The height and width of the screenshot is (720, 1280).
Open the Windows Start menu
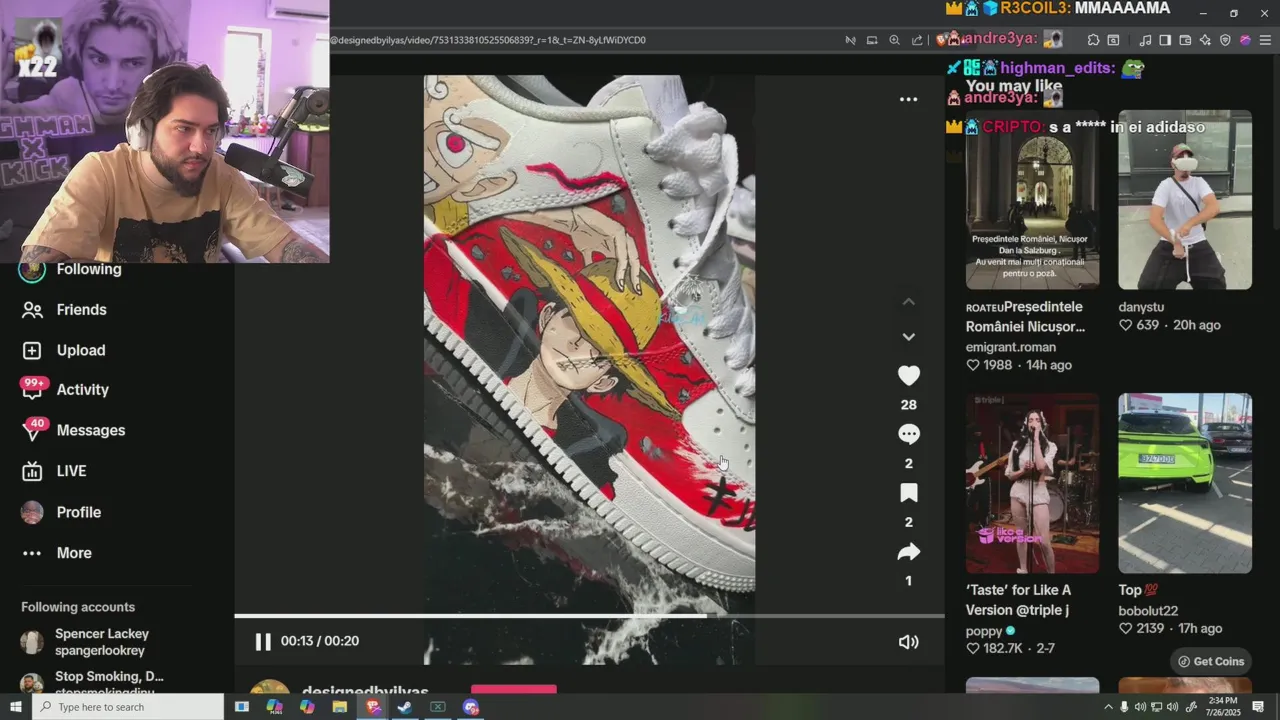click(16, 707)
